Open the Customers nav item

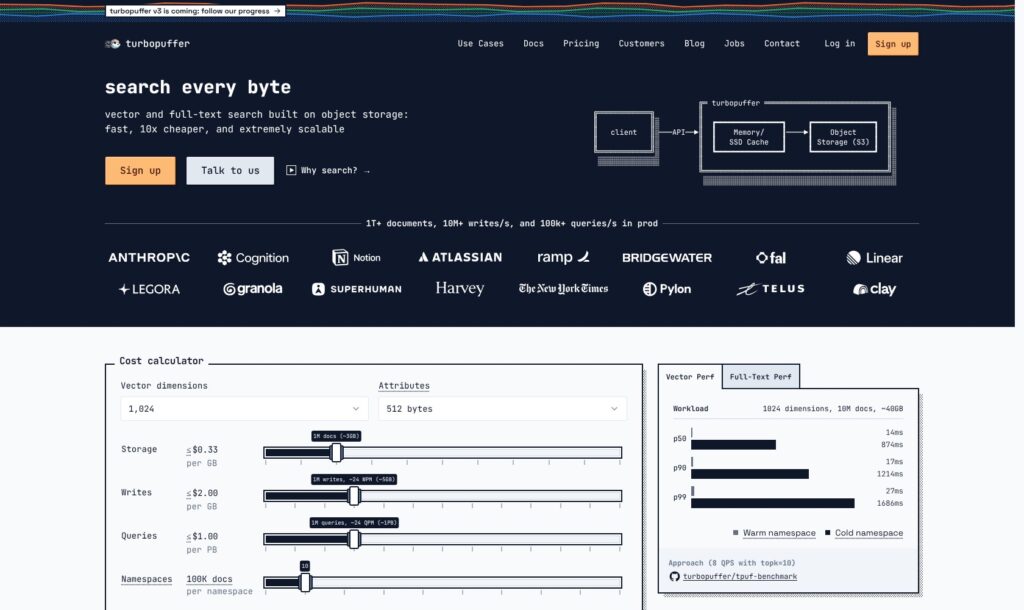coord(641,44)
